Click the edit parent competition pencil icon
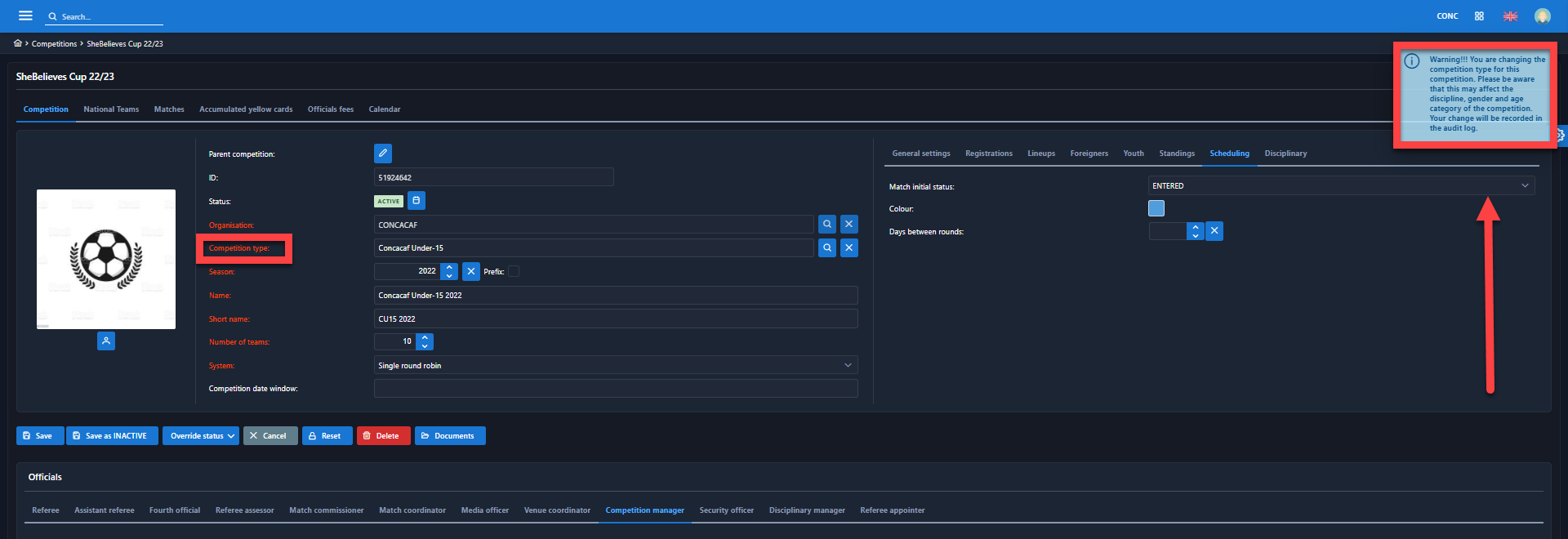1568x539 pixels. tap(382, 154)
